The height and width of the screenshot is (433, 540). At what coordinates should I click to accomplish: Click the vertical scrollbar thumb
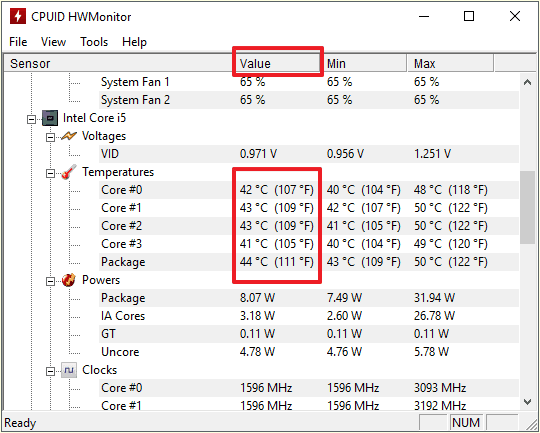(x=527, y=207)
